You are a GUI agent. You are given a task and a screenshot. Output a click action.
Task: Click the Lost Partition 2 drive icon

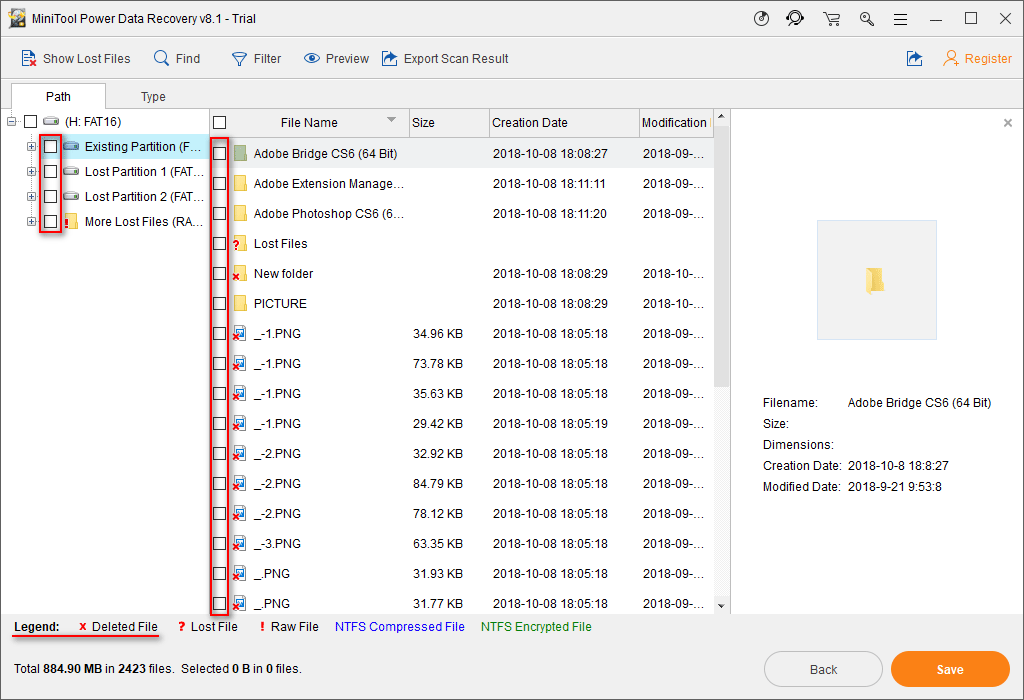pyautogui.click(x=71, y=196)
